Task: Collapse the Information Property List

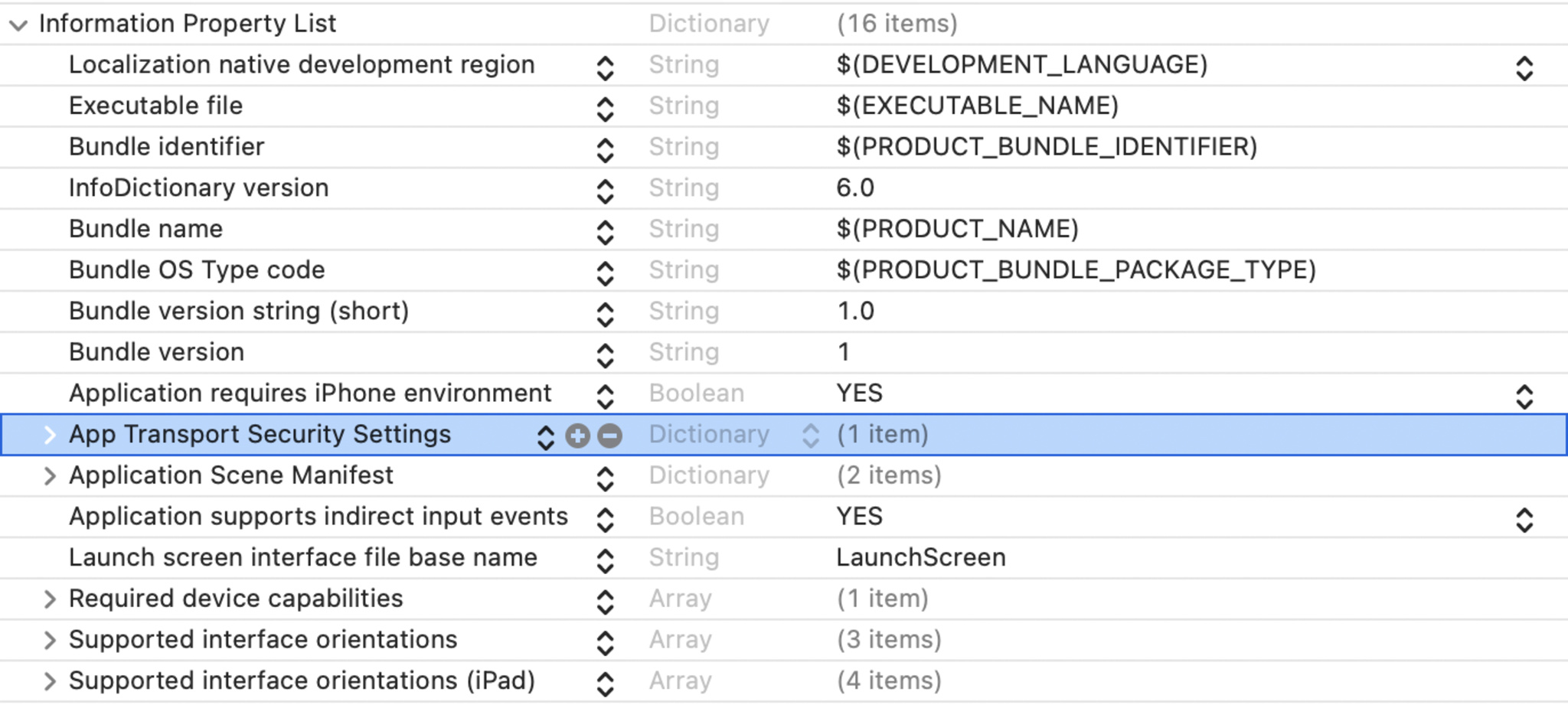Action: pyautogui.click(x=18, y=25)
